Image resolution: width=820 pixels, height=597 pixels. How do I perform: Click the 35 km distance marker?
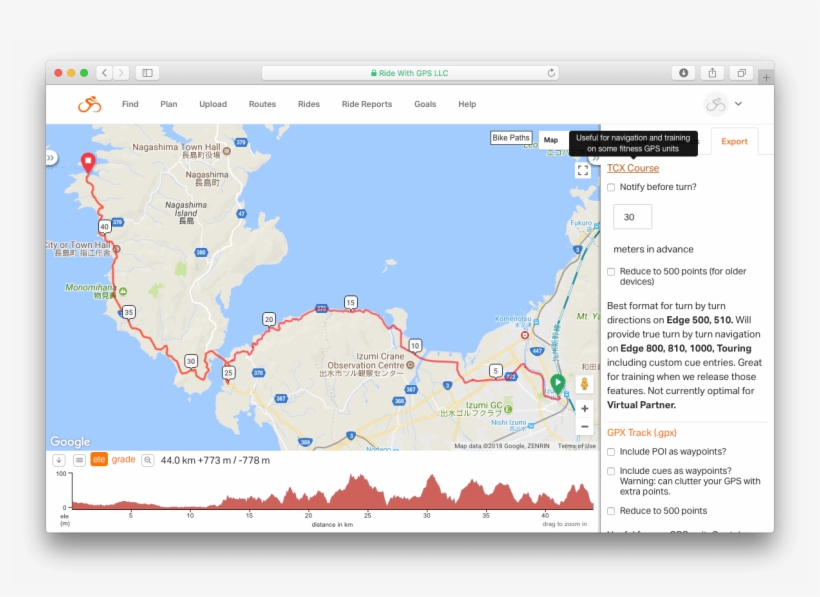pyautogui.click(x=129, y=312)
